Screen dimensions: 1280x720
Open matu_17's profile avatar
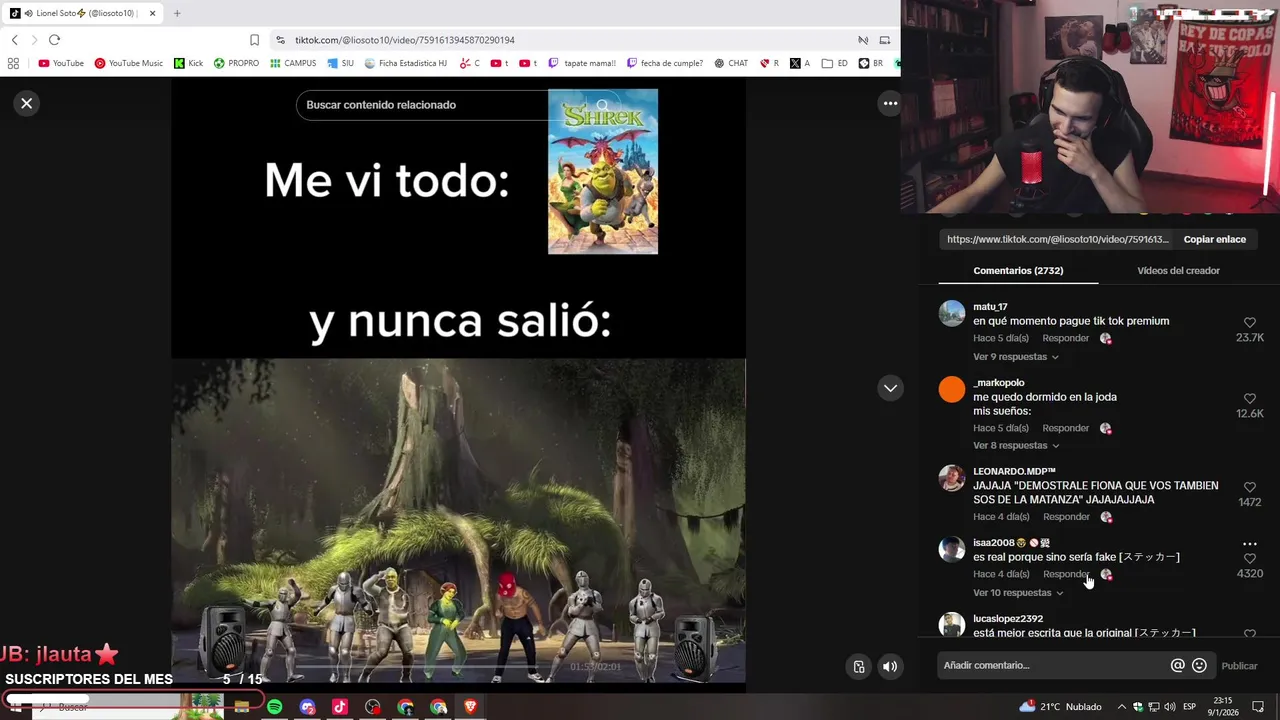pos(952,313)
